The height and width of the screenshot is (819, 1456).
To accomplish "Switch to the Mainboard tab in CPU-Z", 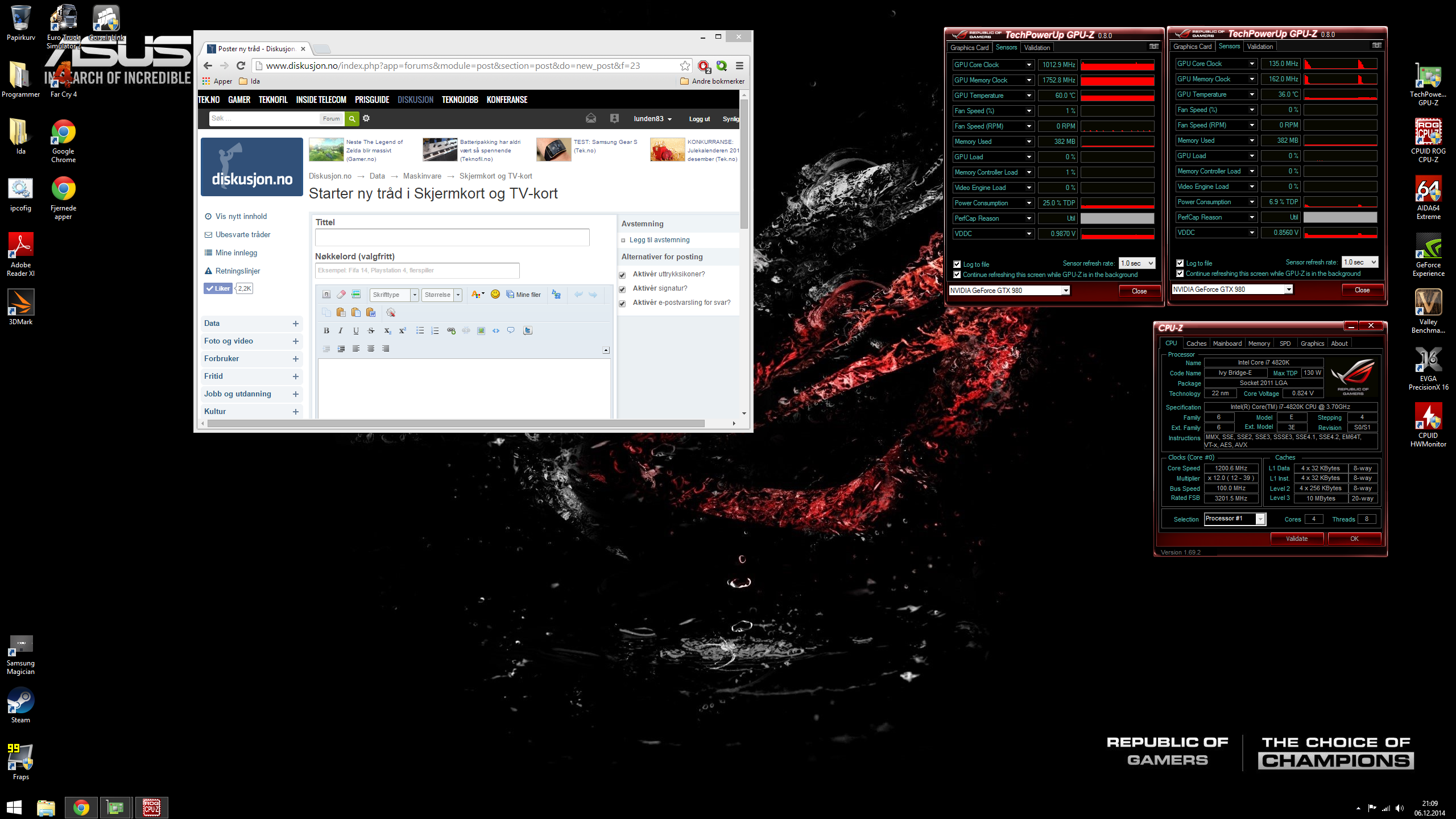I will [1227, 344].
